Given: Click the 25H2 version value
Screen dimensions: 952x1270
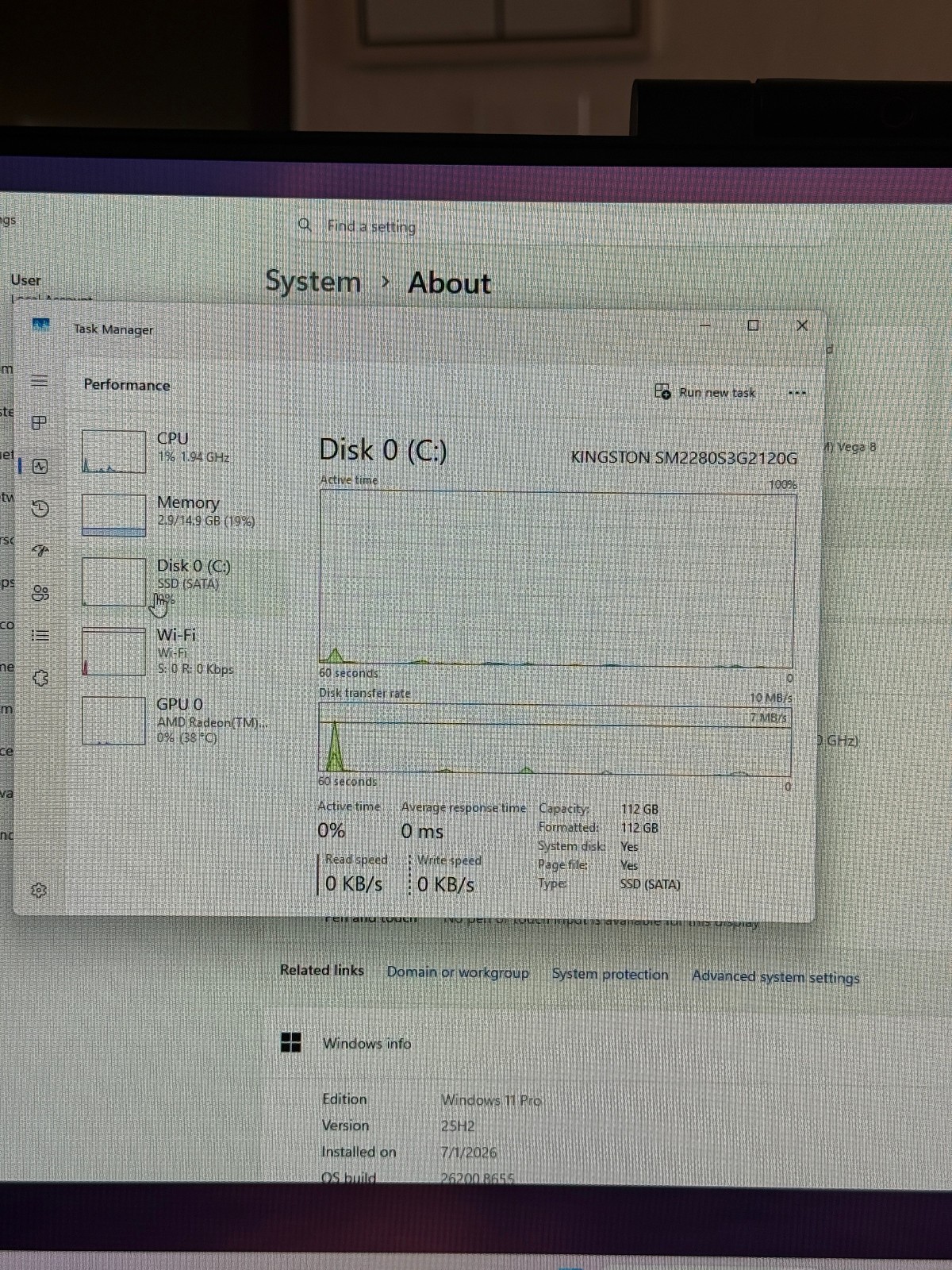Looking at the screenshot, I should (x=458, y=1126).
